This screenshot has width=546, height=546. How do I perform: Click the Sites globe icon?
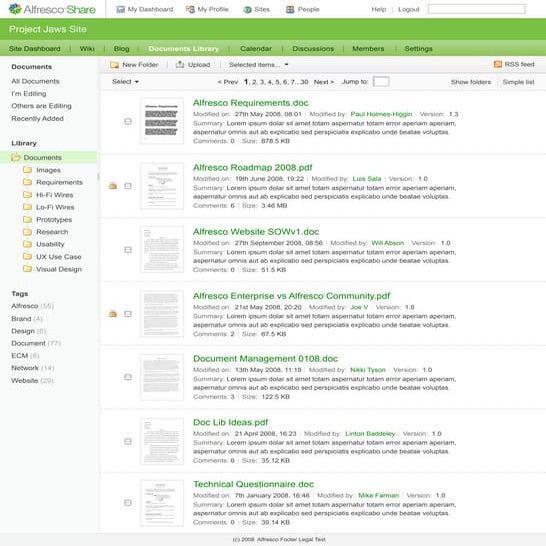[x=248, y=10]
